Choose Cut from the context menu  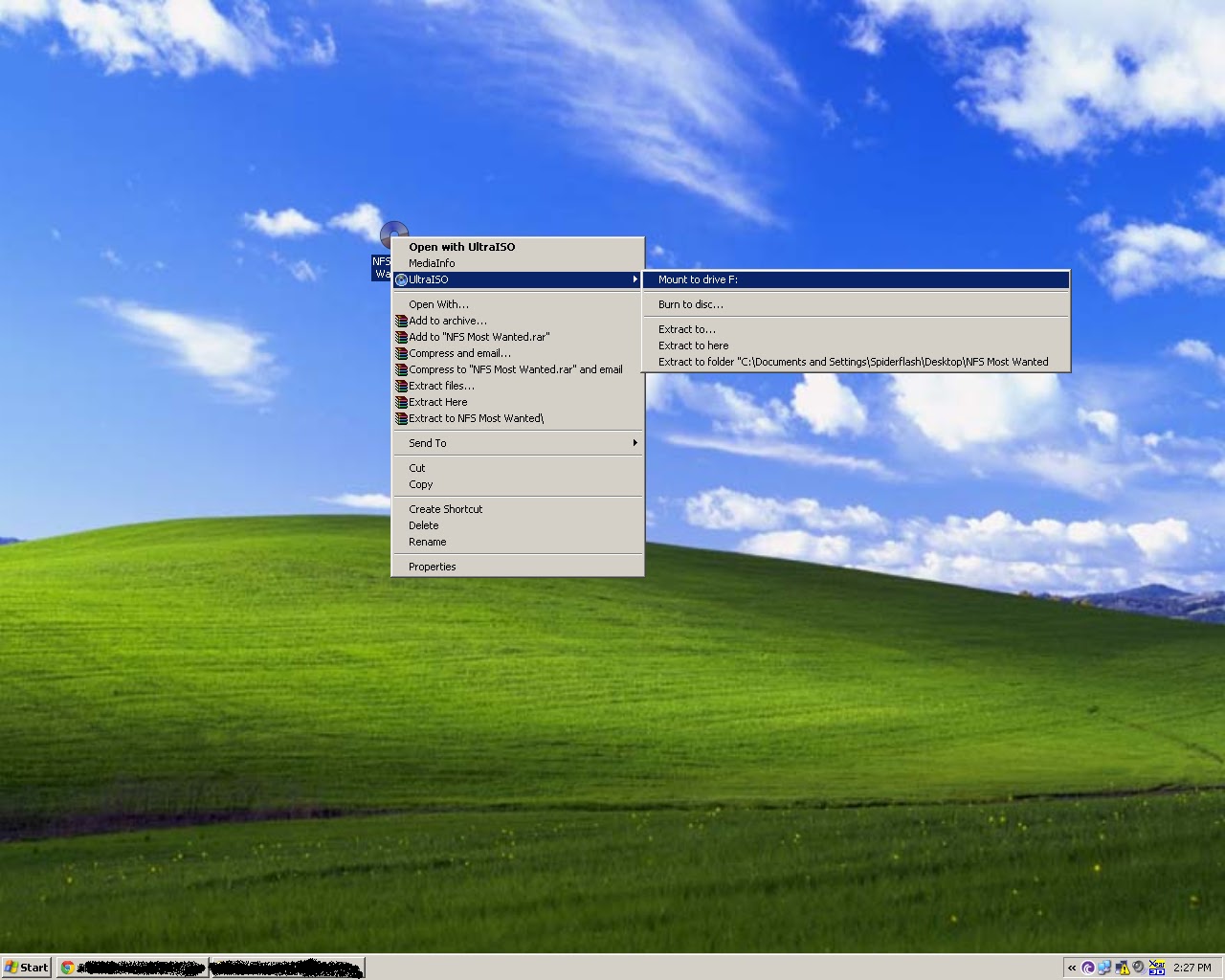[518, 468]
